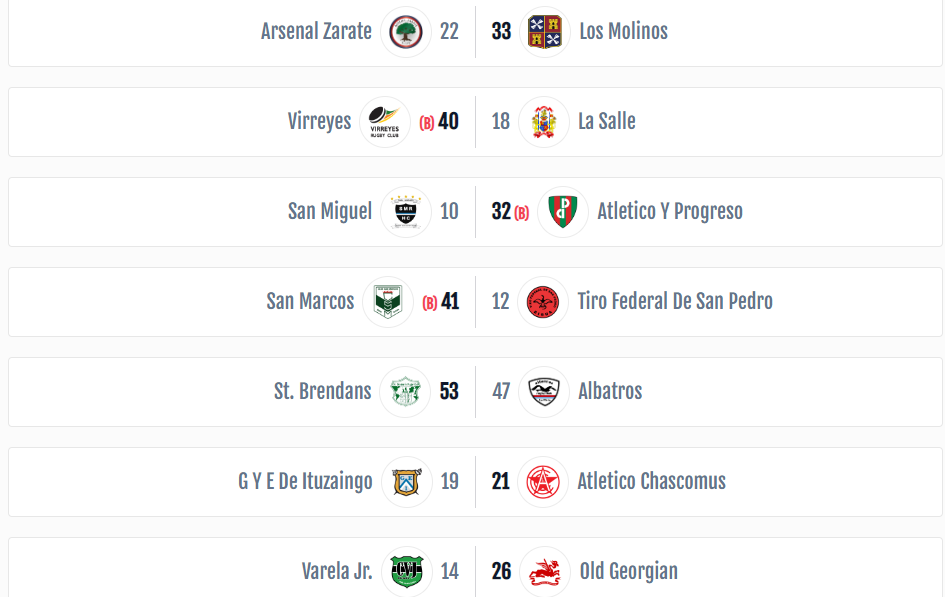Open the Tiro Federal De San Pedro link

[x=675, y=301]
